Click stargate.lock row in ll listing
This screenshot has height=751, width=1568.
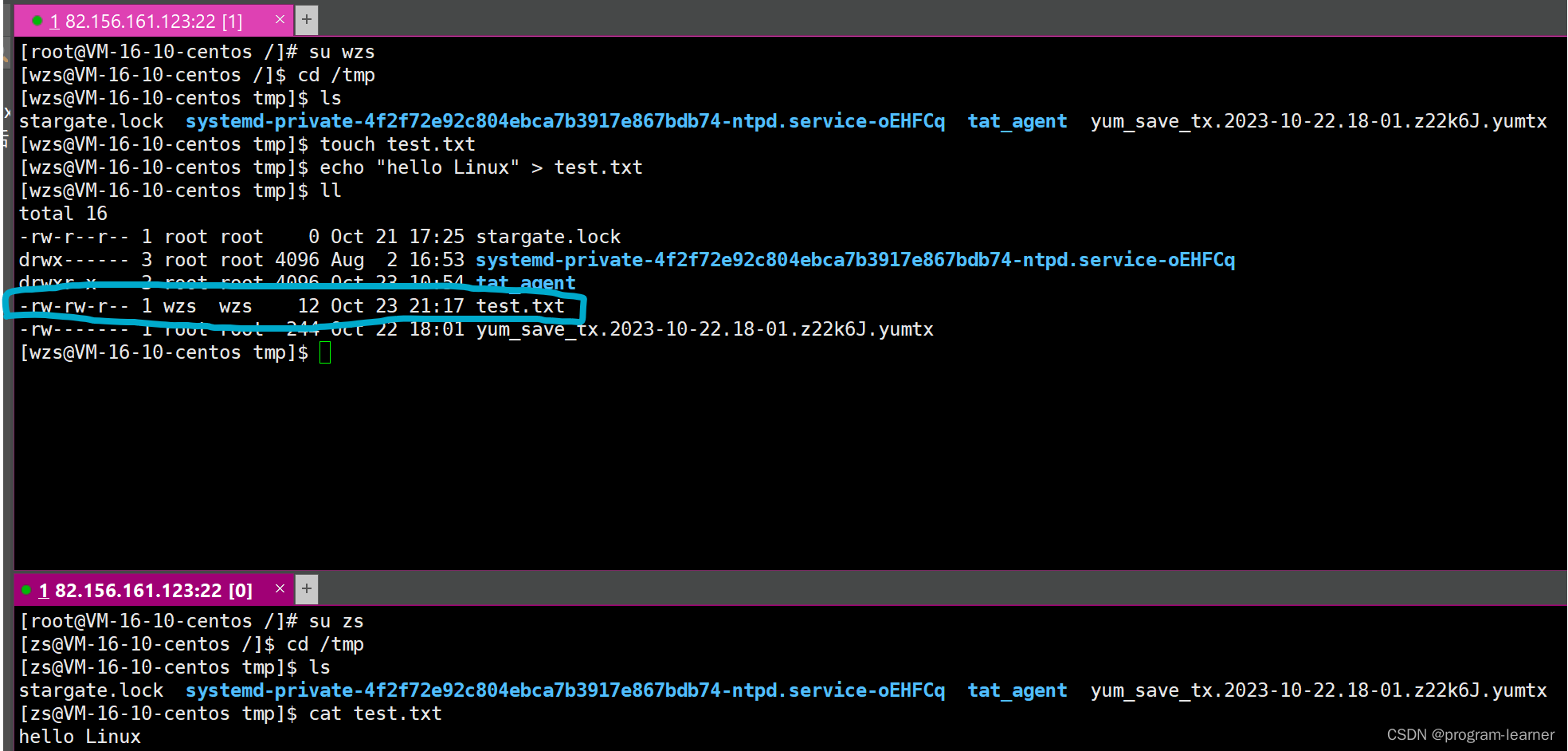pyautogui.click(x=319, y=237)
